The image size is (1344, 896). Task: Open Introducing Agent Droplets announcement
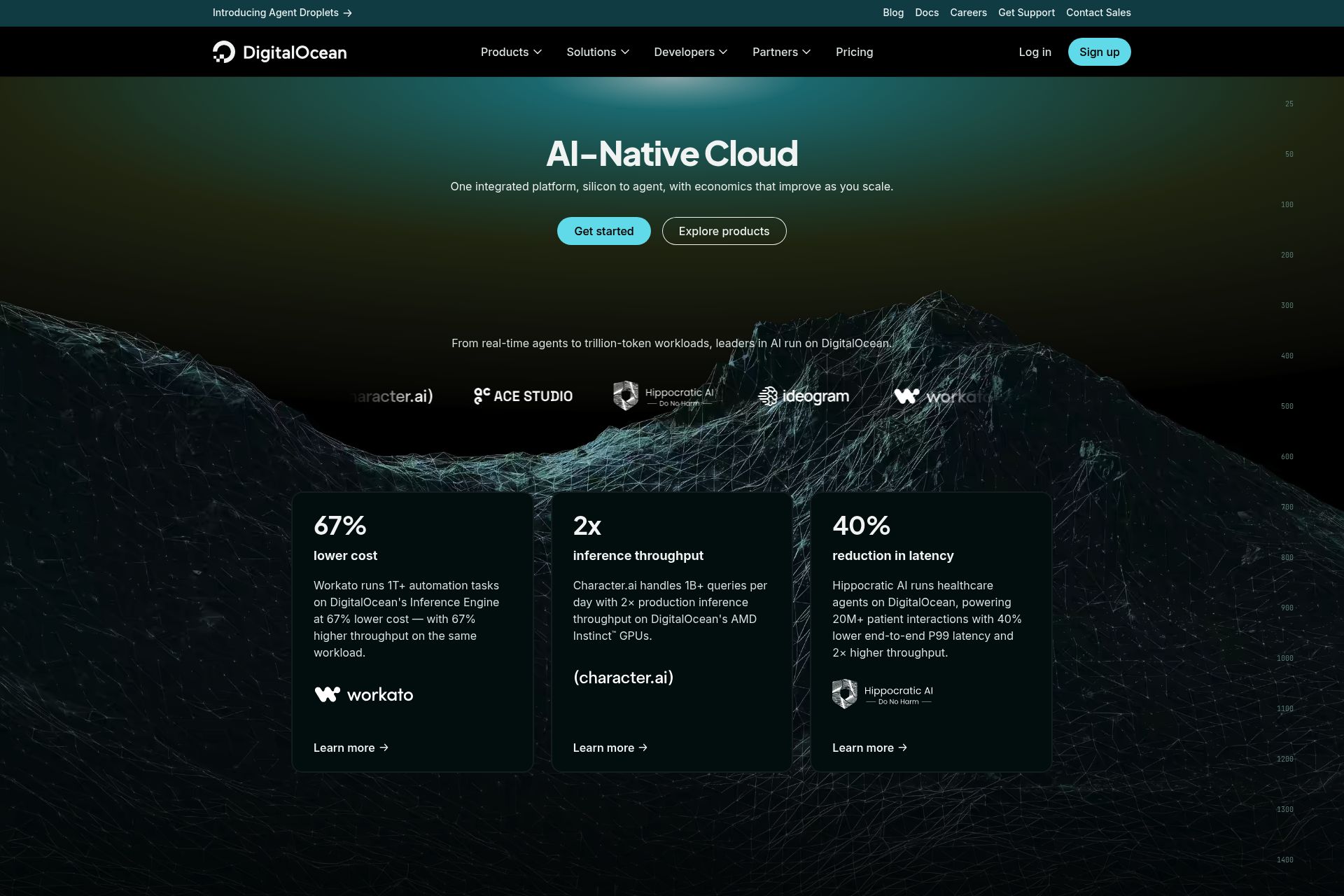pos(282,13)
